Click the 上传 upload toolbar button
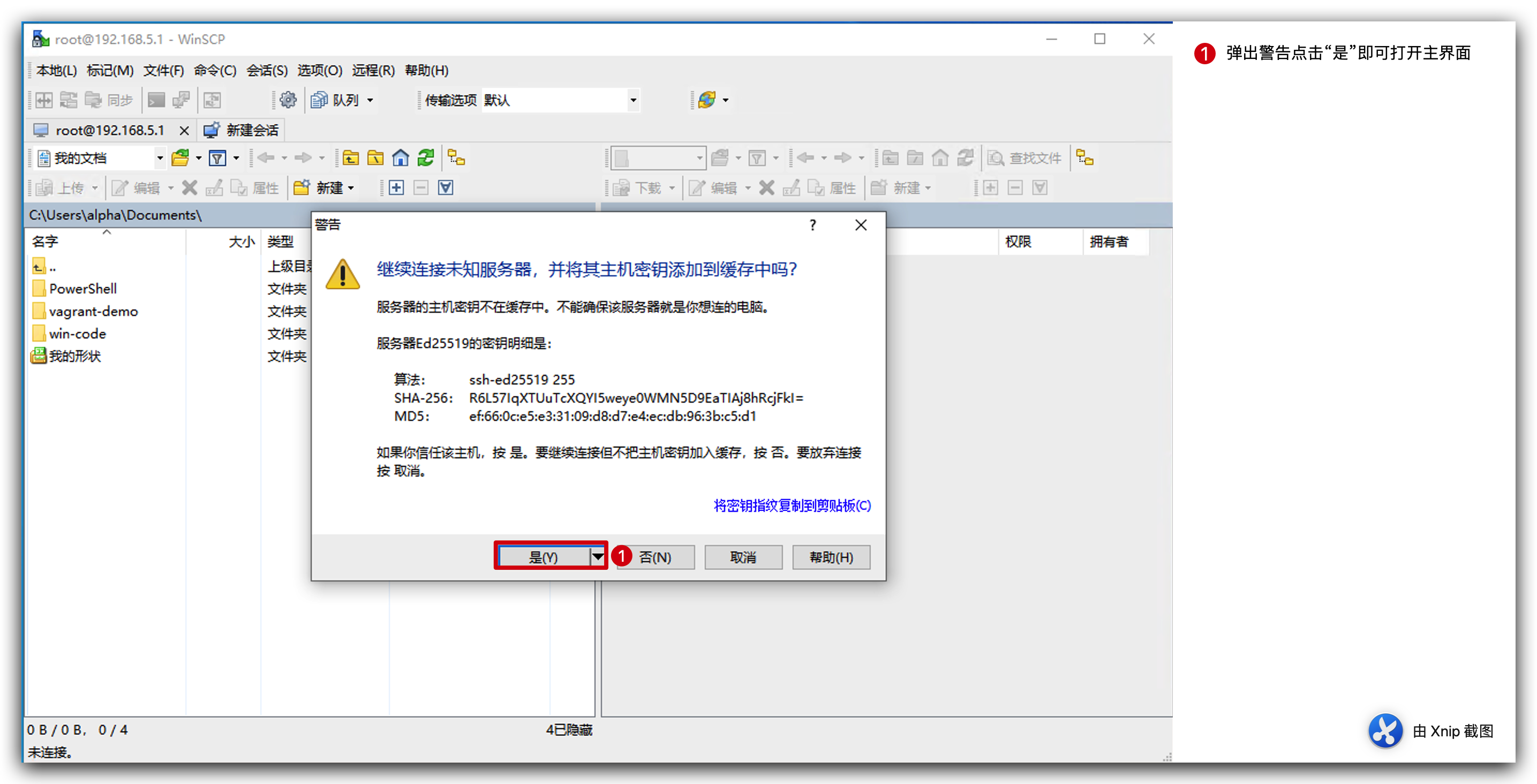This screenshot has height=784, width=1537. tap(61, 188)
